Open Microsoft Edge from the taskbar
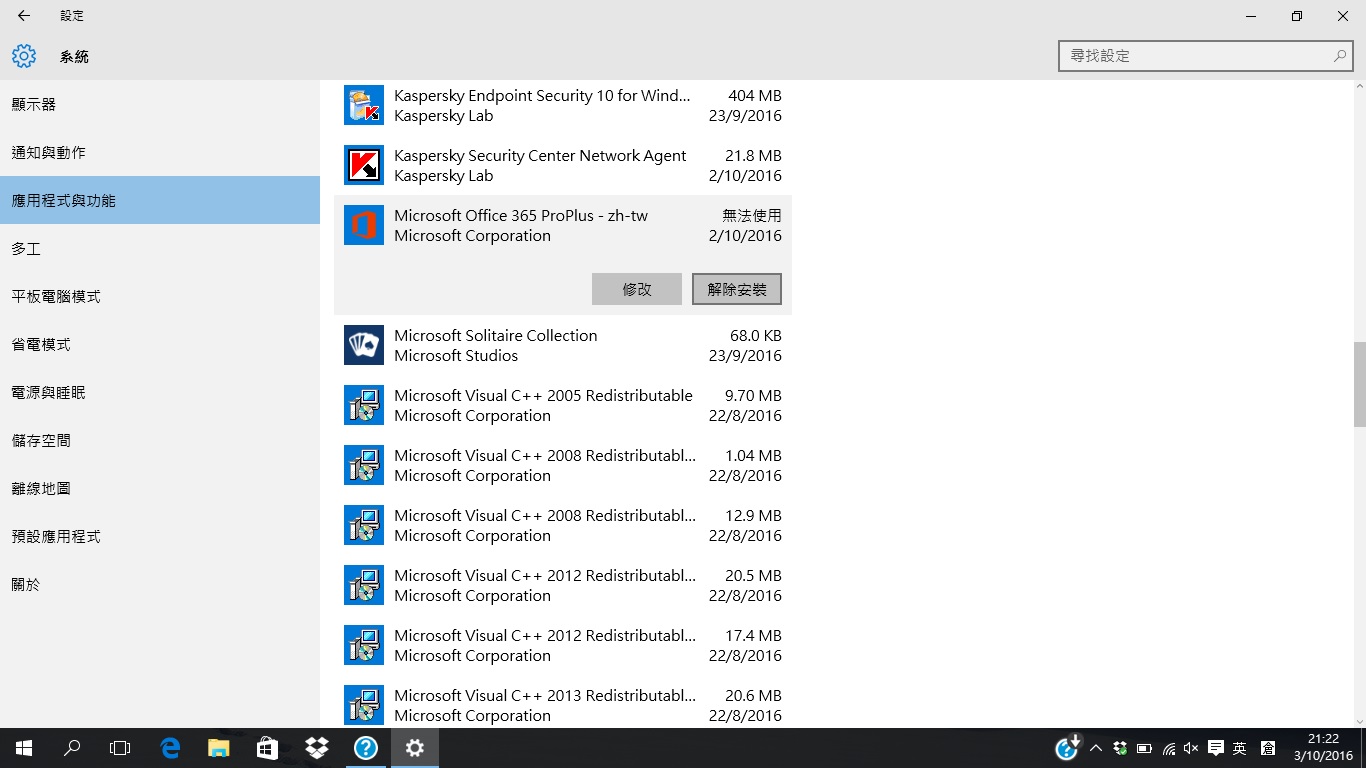The width and height of the screenshot is (1366, 768). point(170,748)
